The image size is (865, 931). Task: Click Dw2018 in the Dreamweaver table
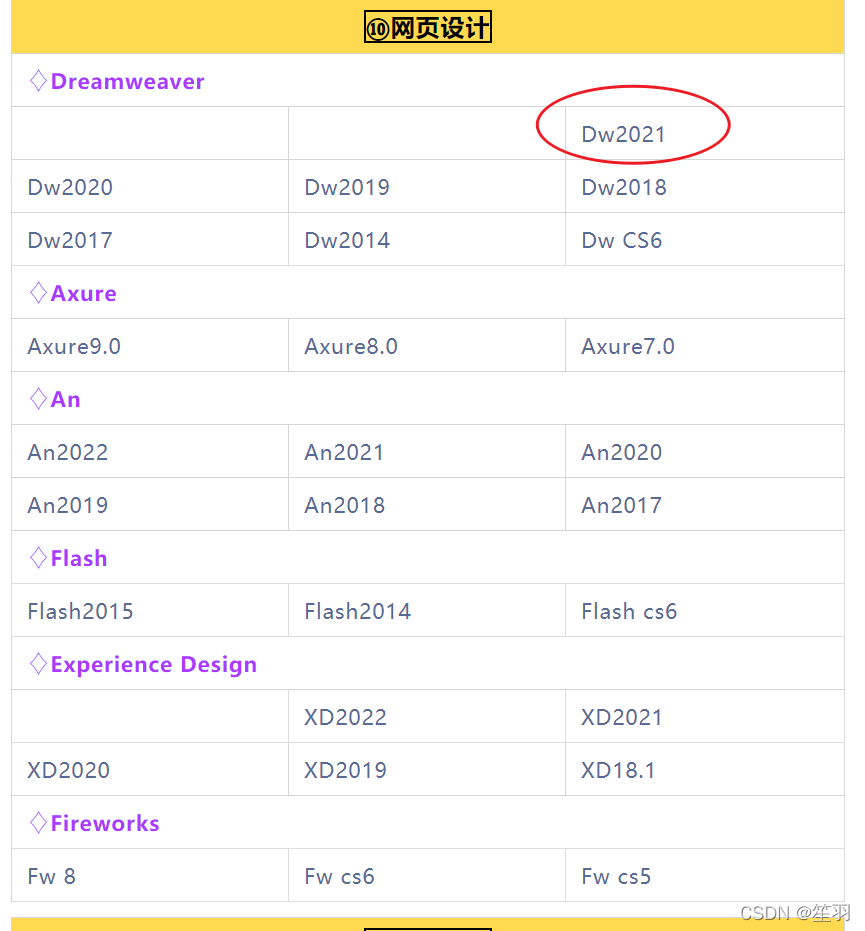pyautogui.click(x=623, y=188)
